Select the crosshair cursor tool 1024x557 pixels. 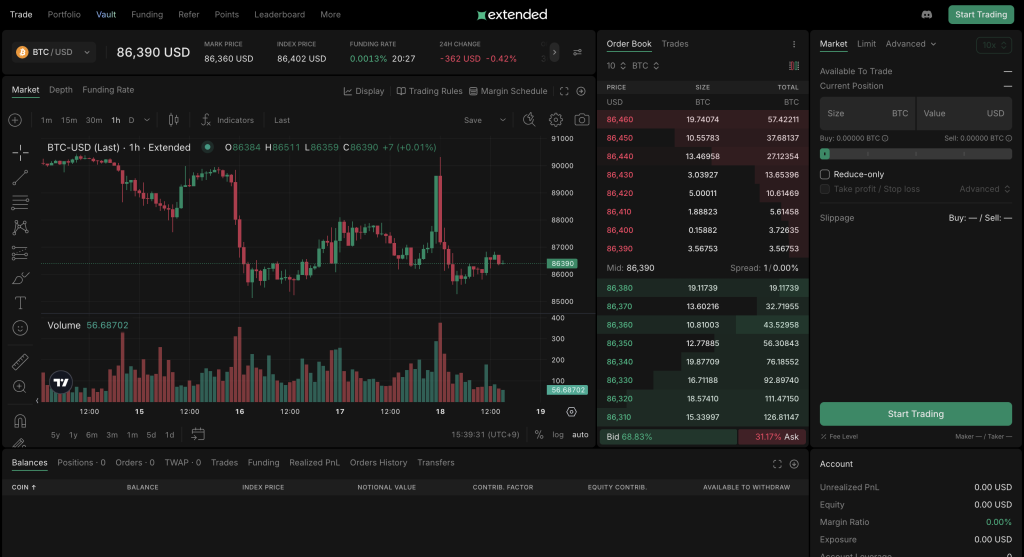click(x=20, y=152)
